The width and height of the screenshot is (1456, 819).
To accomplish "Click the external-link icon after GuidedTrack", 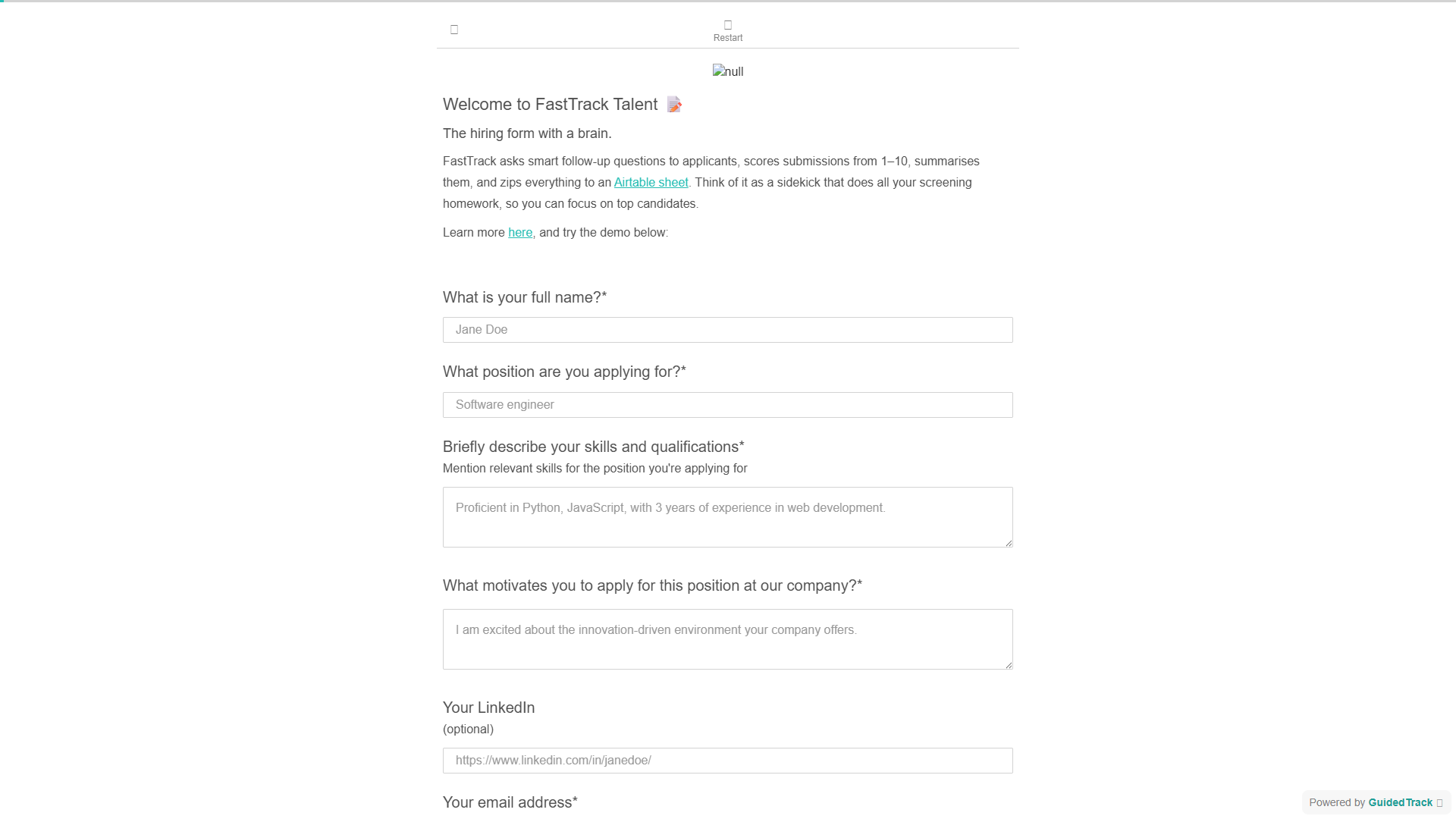I will pyautogui.click(x=1439, y=803).
